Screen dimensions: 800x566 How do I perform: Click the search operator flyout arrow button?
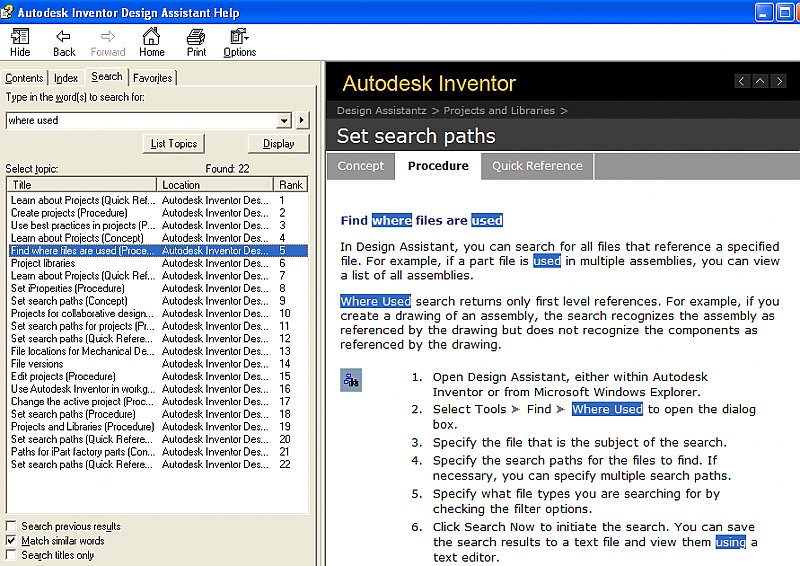[302, 120]
